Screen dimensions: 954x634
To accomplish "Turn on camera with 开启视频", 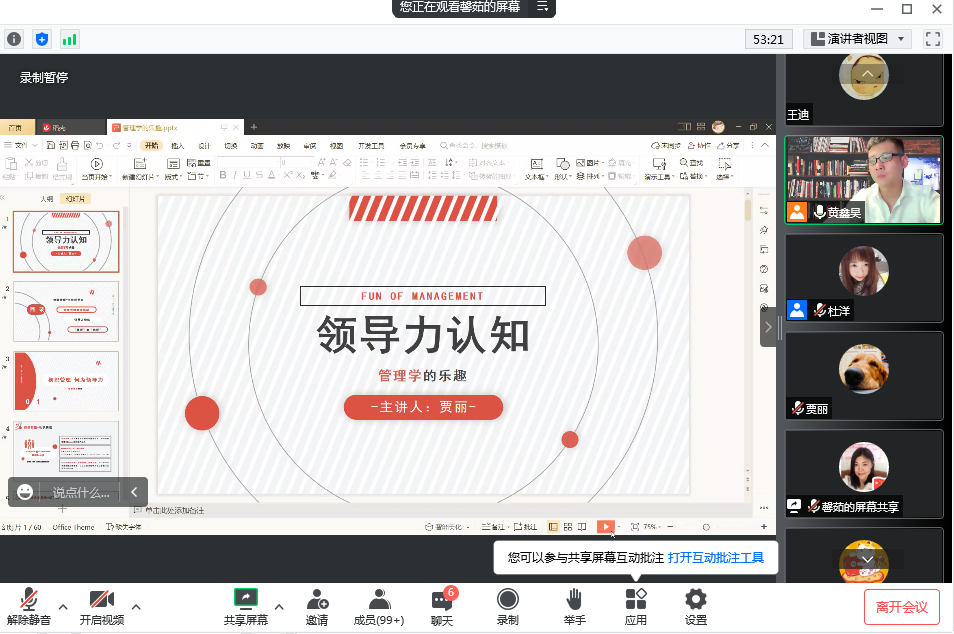I will (x=101, y=606).
